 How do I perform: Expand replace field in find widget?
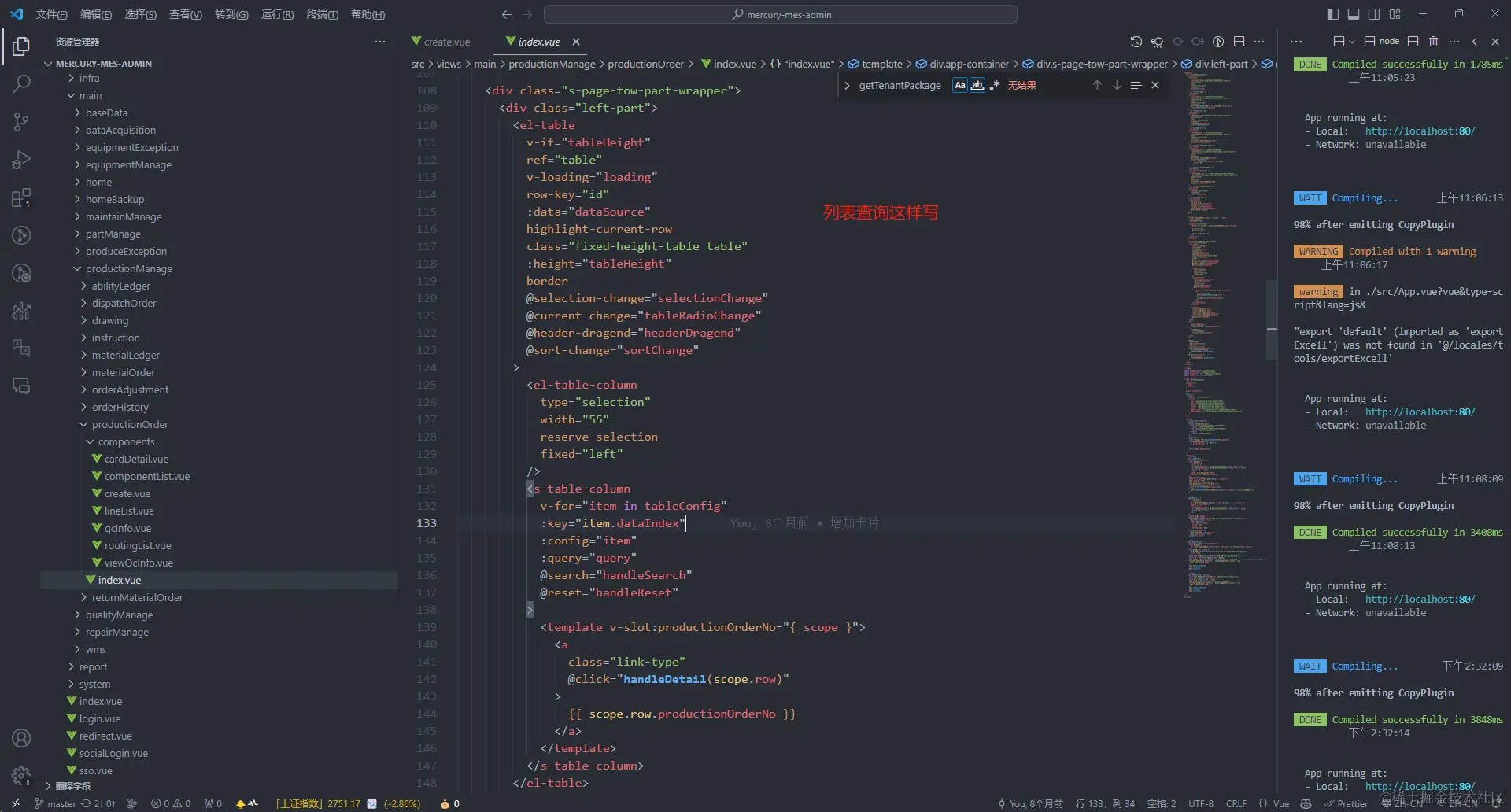coord(847,85)
